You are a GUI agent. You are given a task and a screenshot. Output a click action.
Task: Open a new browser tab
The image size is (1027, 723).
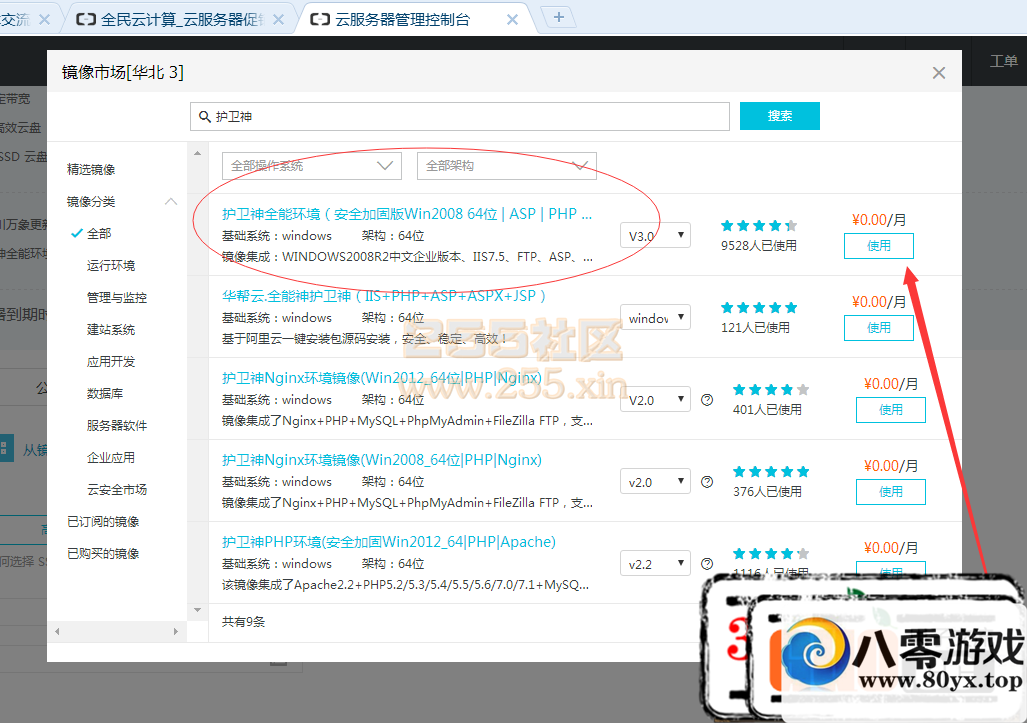click(558, 17)
